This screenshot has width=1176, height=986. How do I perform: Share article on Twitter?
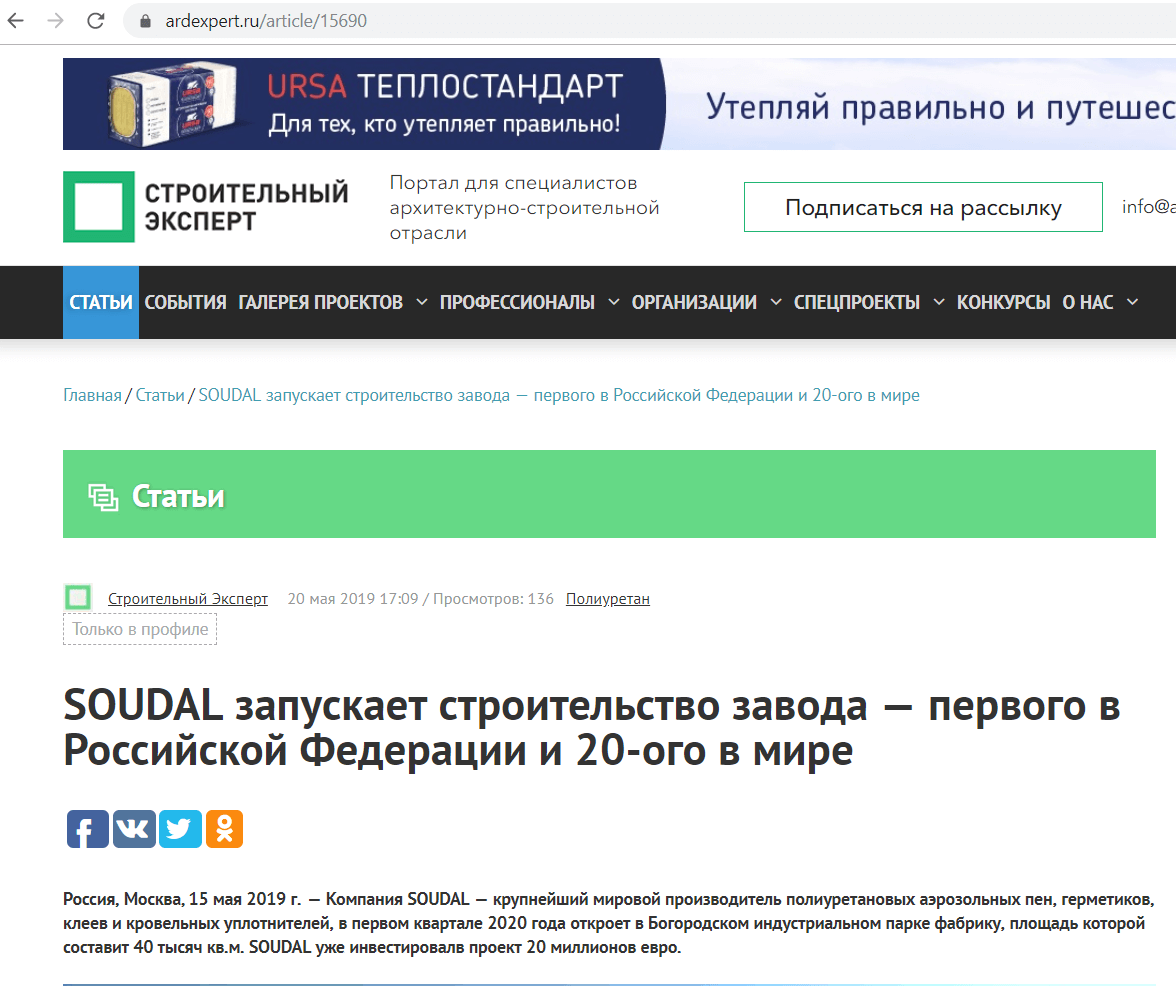pos(180,829)
